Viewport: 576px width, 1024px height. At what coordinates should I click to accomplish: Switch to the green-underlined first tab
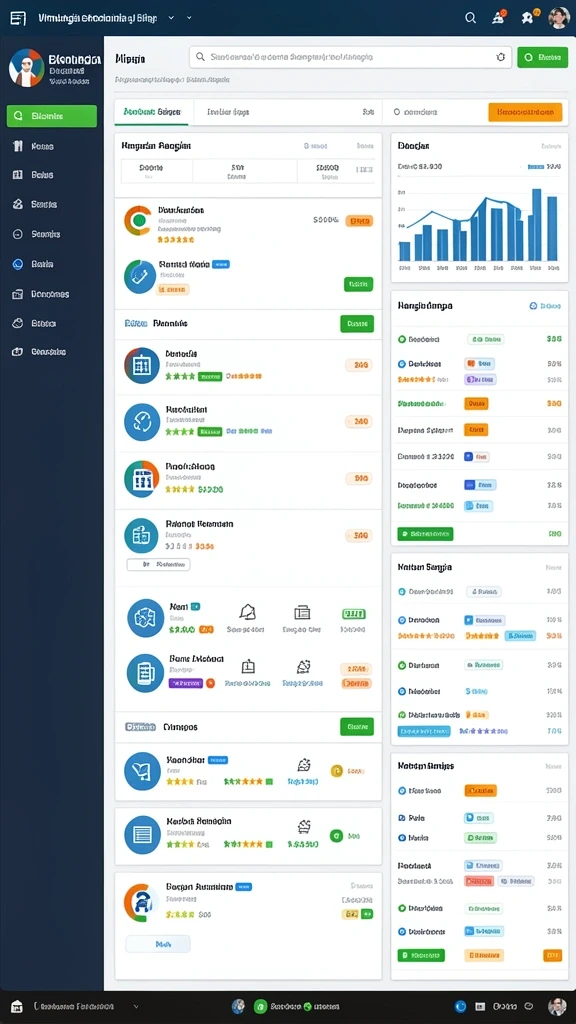[152, 112]
